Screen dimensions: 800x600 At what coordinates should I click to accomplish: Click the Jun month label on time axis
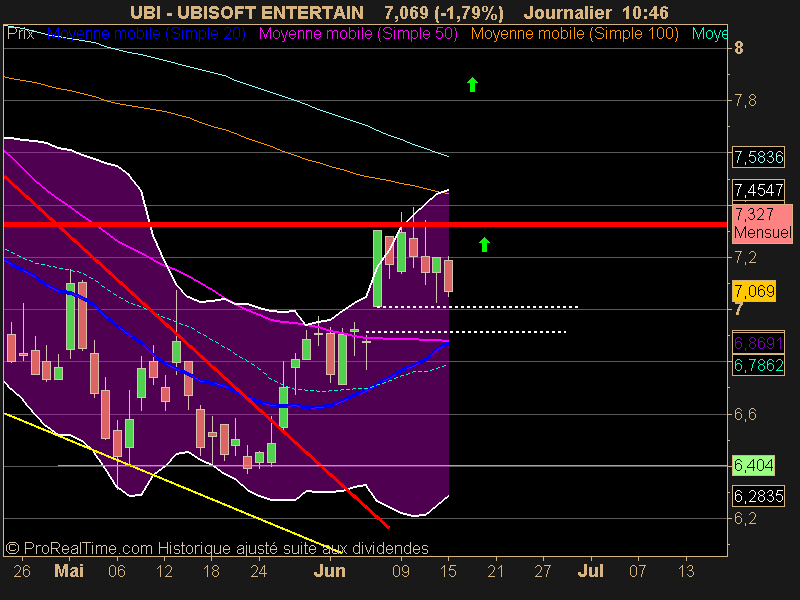coord(330,570)
